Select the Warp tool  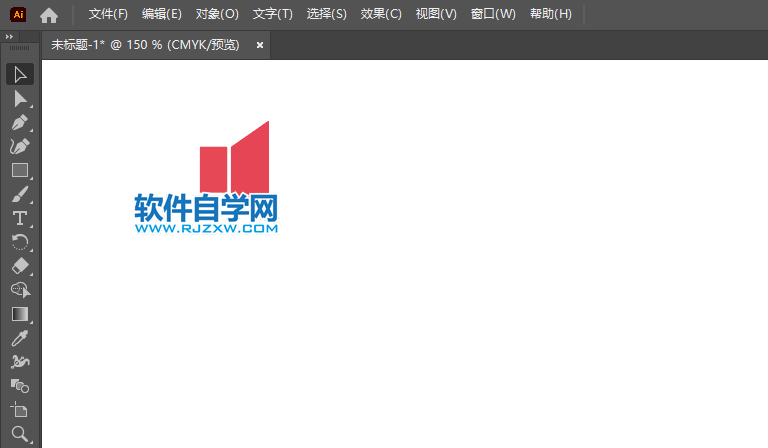pos(20,362)
